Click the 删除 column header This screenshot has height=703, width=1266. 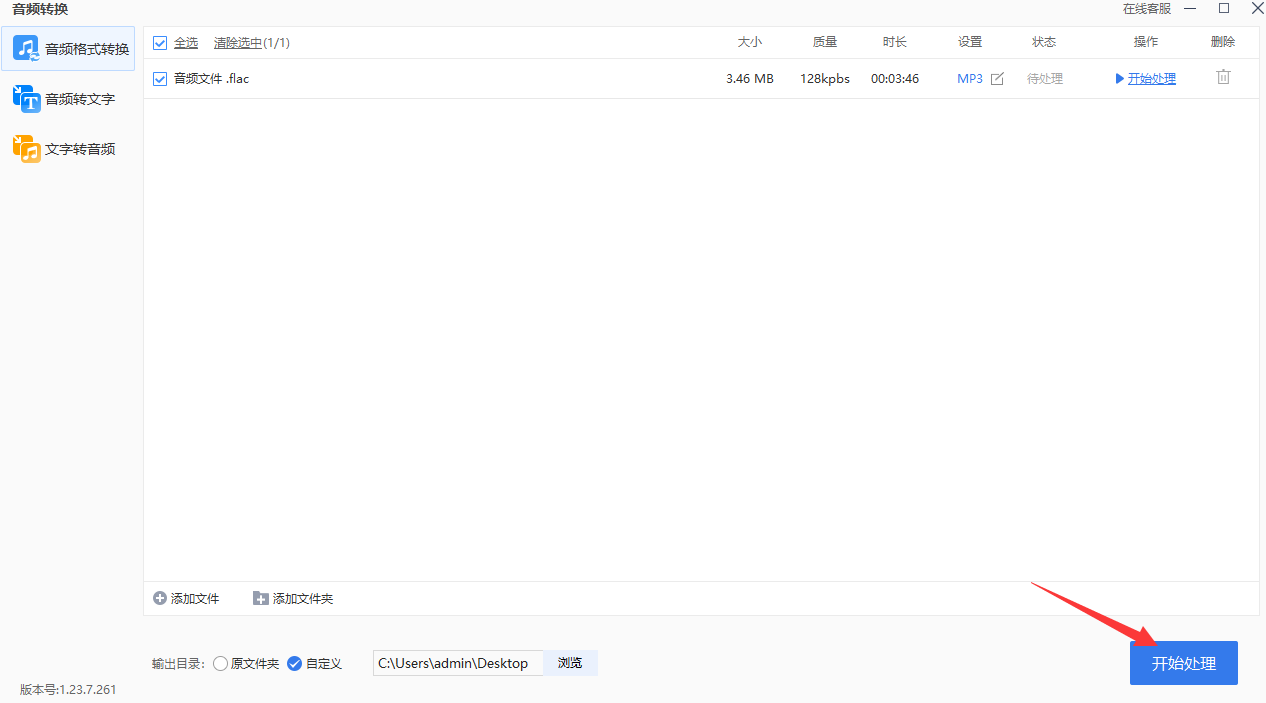[x=1223, y=42]
